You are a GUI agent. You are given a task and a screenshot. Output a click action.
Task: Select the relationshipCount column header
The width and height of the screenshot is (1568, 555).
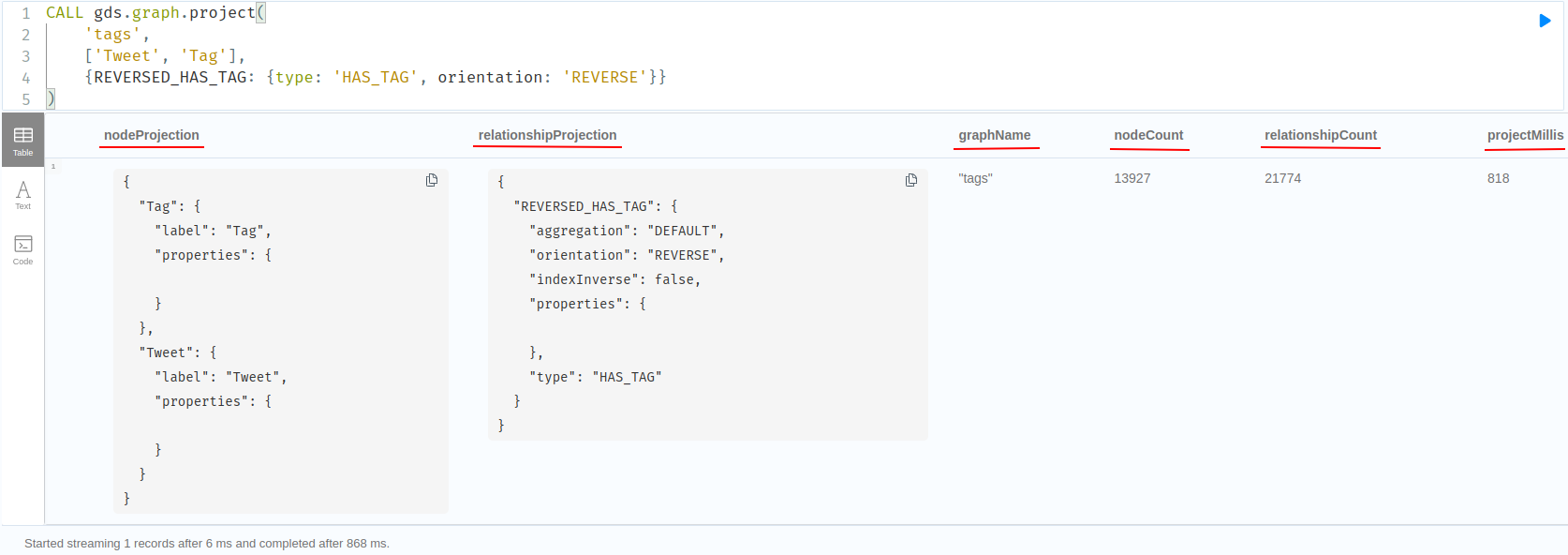click(x=1321, y=135)
